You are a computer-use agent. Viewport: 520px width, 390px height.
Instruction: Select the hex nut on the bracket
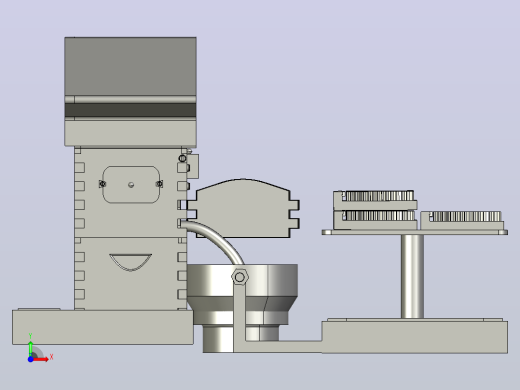coord(240,277)
